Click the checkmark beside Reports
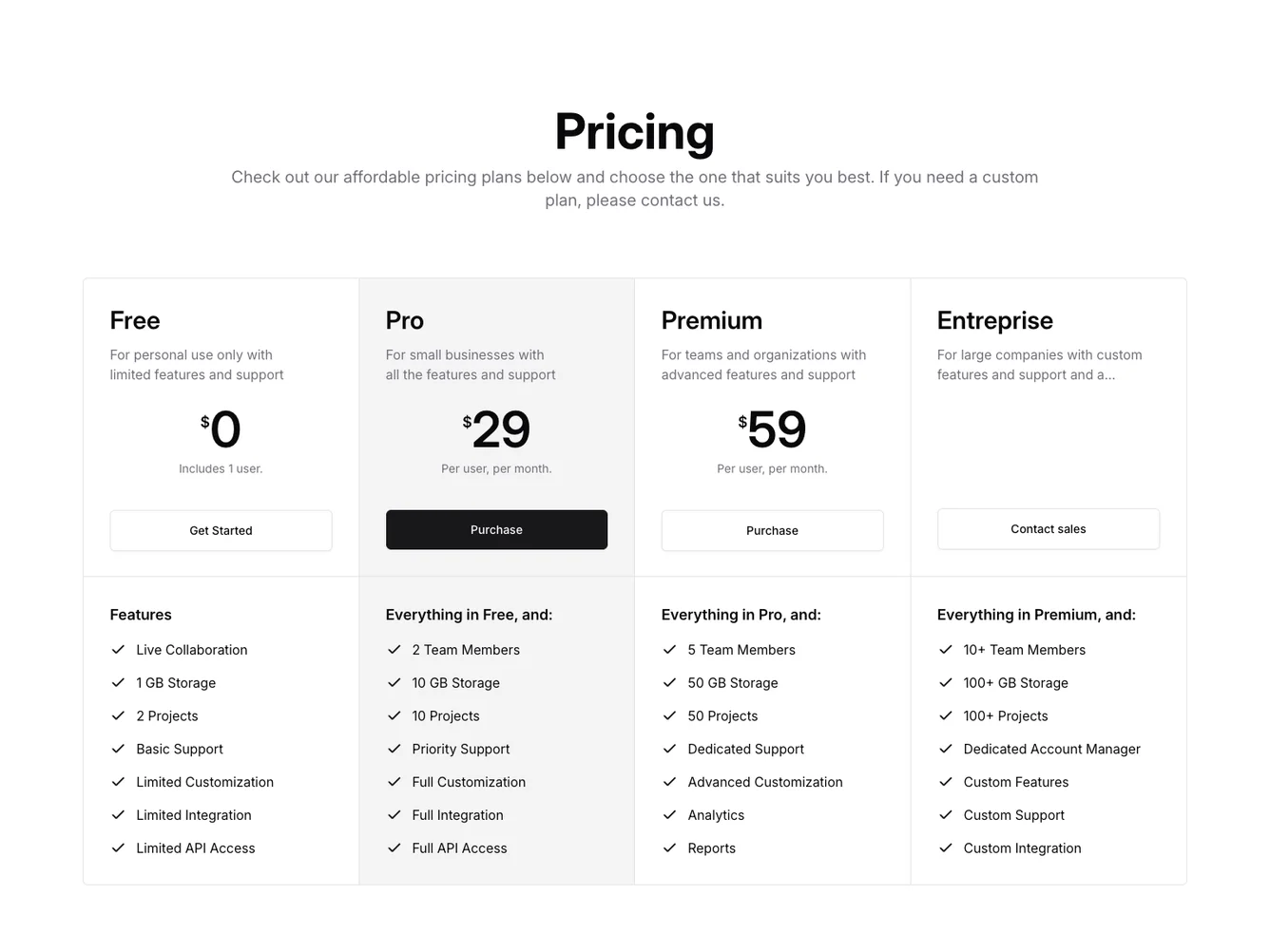This screenshot has width=1270, height=952. 670,848
